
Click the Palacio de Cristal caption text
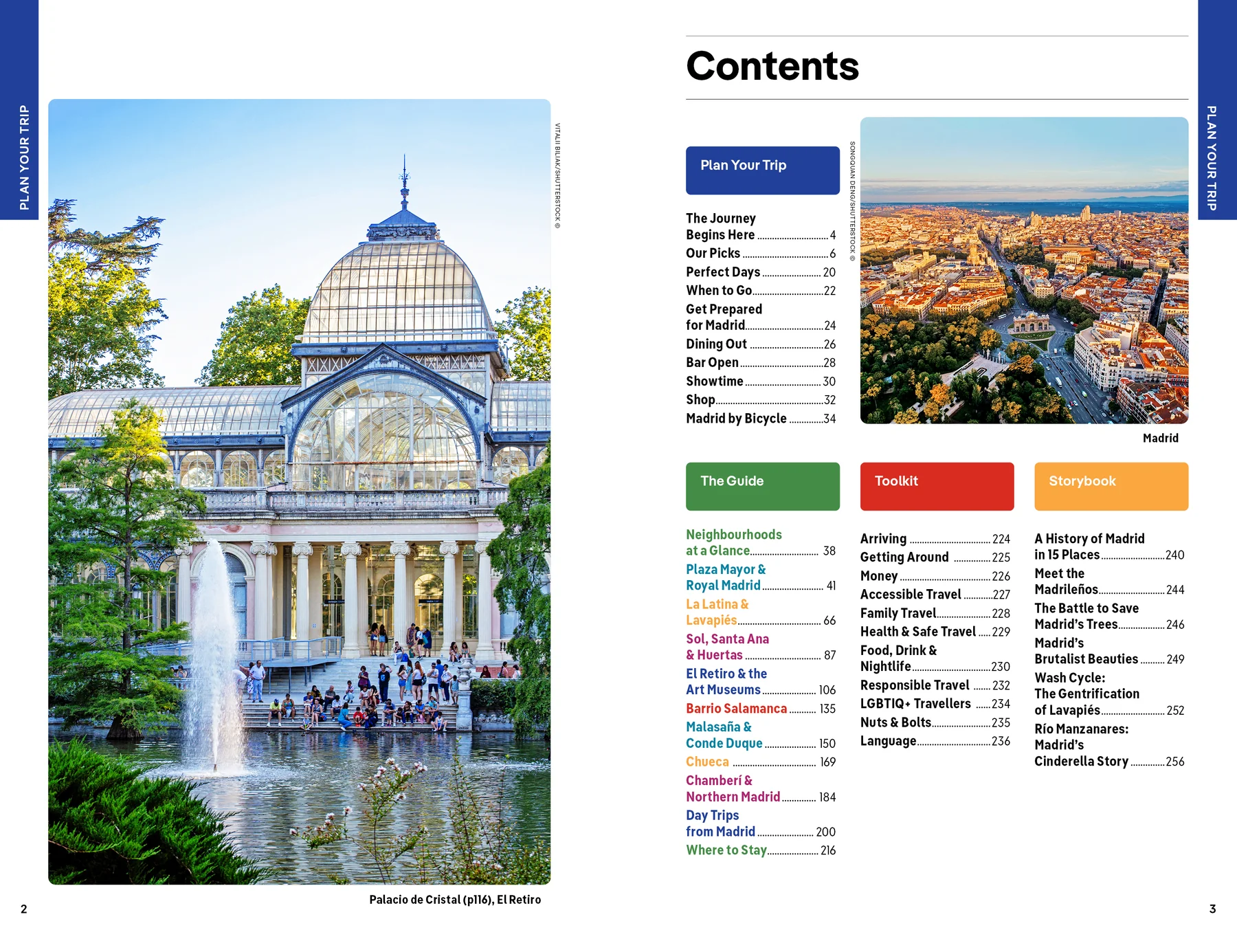pos(456,898)
